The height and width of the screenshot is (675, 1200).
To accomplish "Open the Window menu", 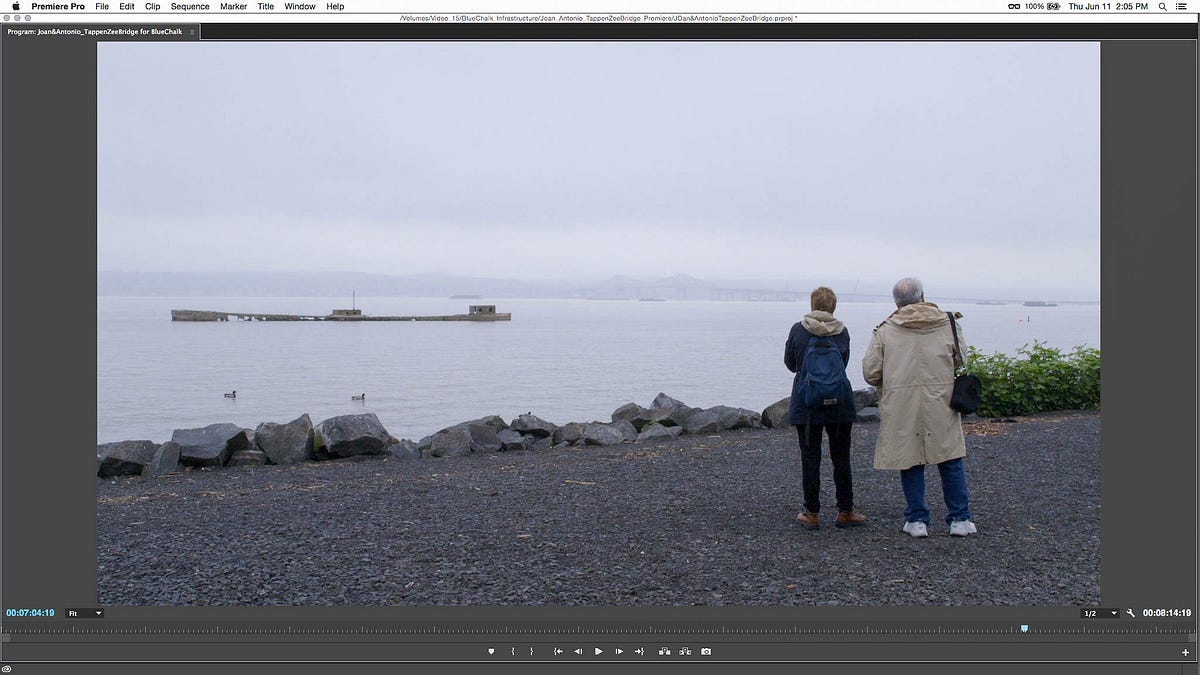I will (x=300, y=6).
